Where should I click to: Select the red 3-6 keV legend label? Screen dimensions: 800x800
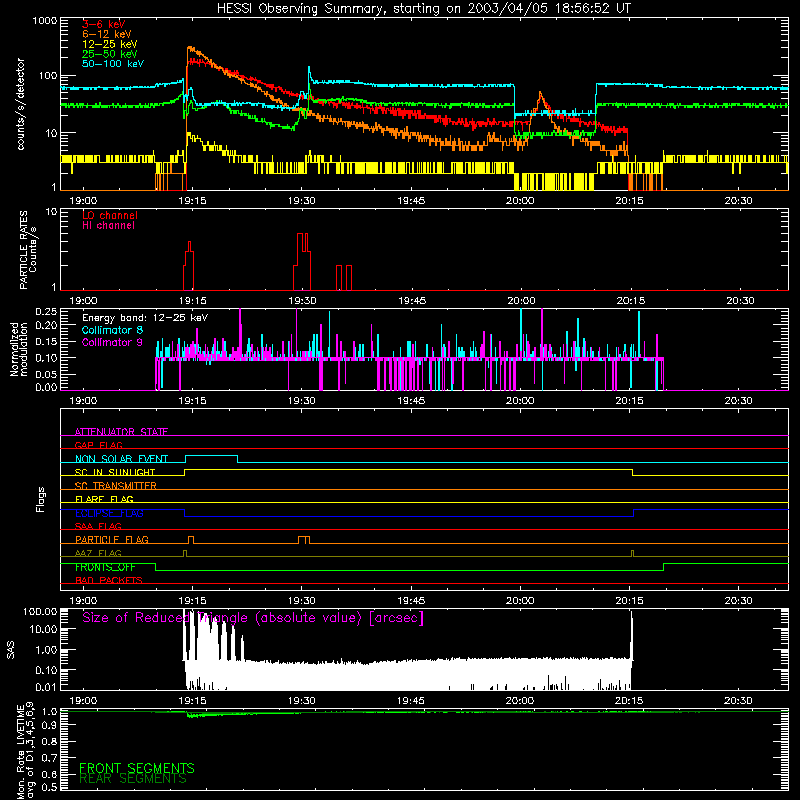pyautogui.click(x=103, y=24)
